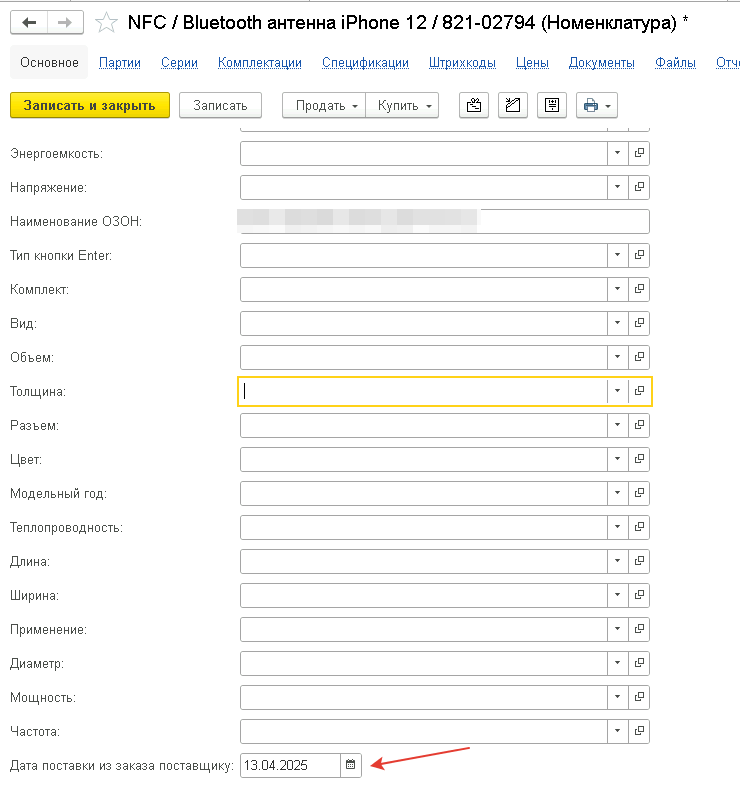The image size is (740, 789).
Task: Open the Длина value form icon
Action: point(639,561)
